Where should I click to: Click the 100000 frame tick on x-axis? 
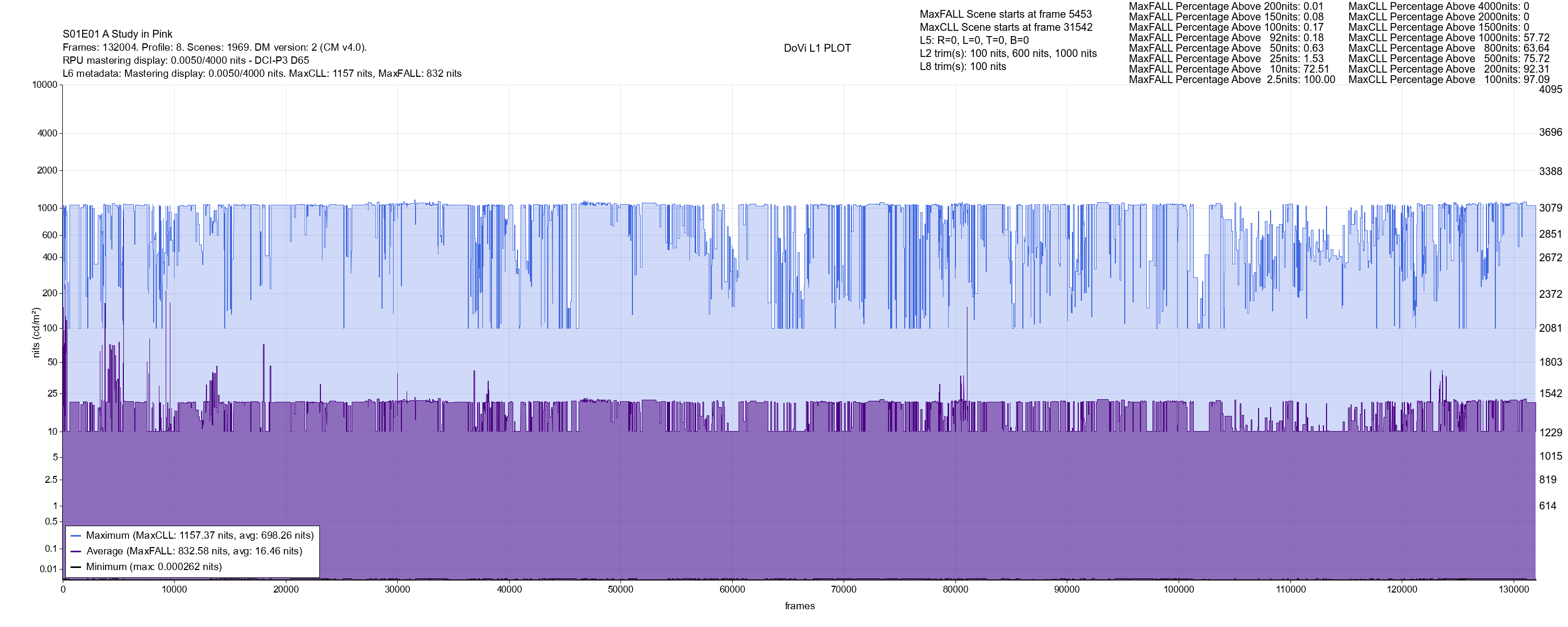1179,589
